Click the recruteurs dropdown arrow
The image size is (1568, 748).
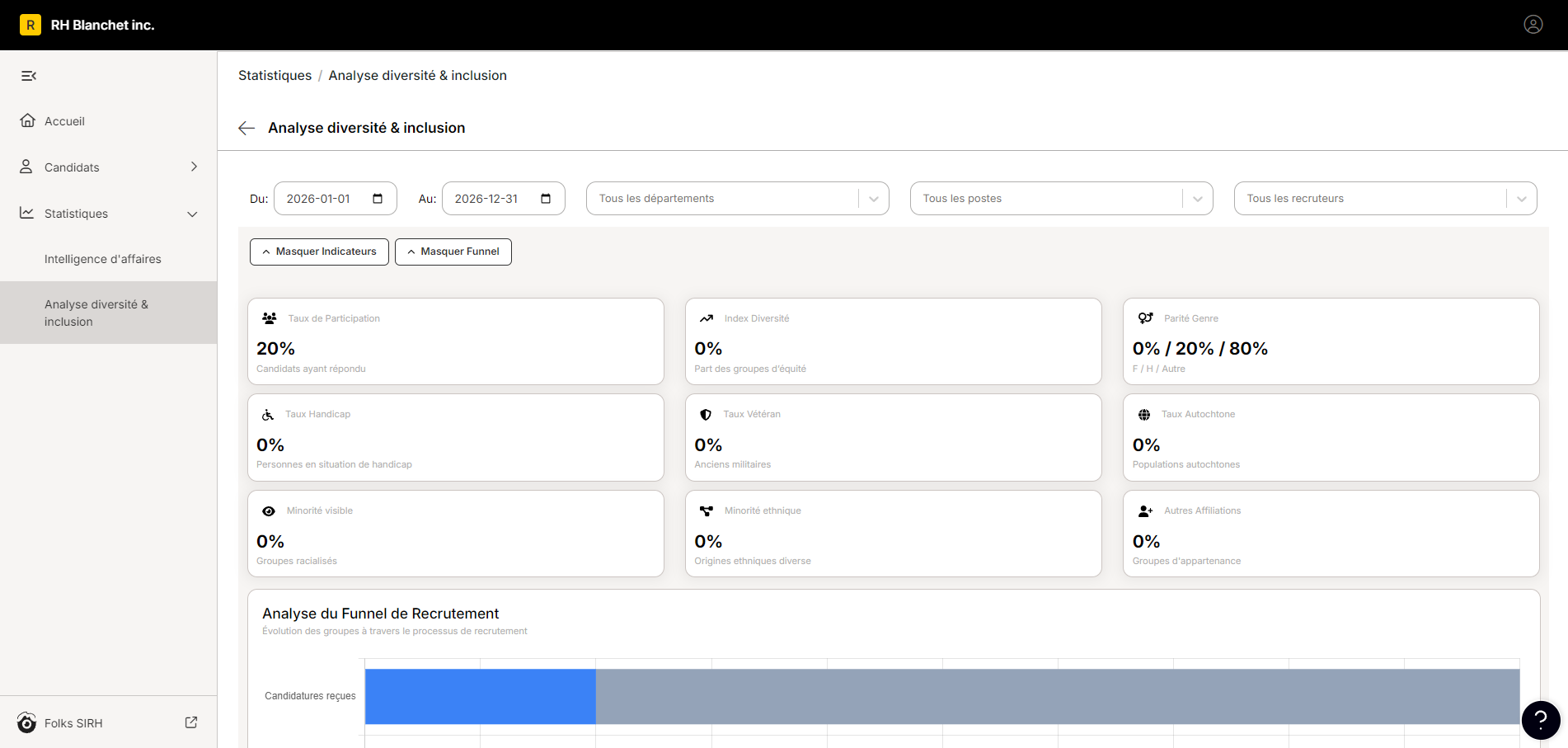click(1522, 199)
